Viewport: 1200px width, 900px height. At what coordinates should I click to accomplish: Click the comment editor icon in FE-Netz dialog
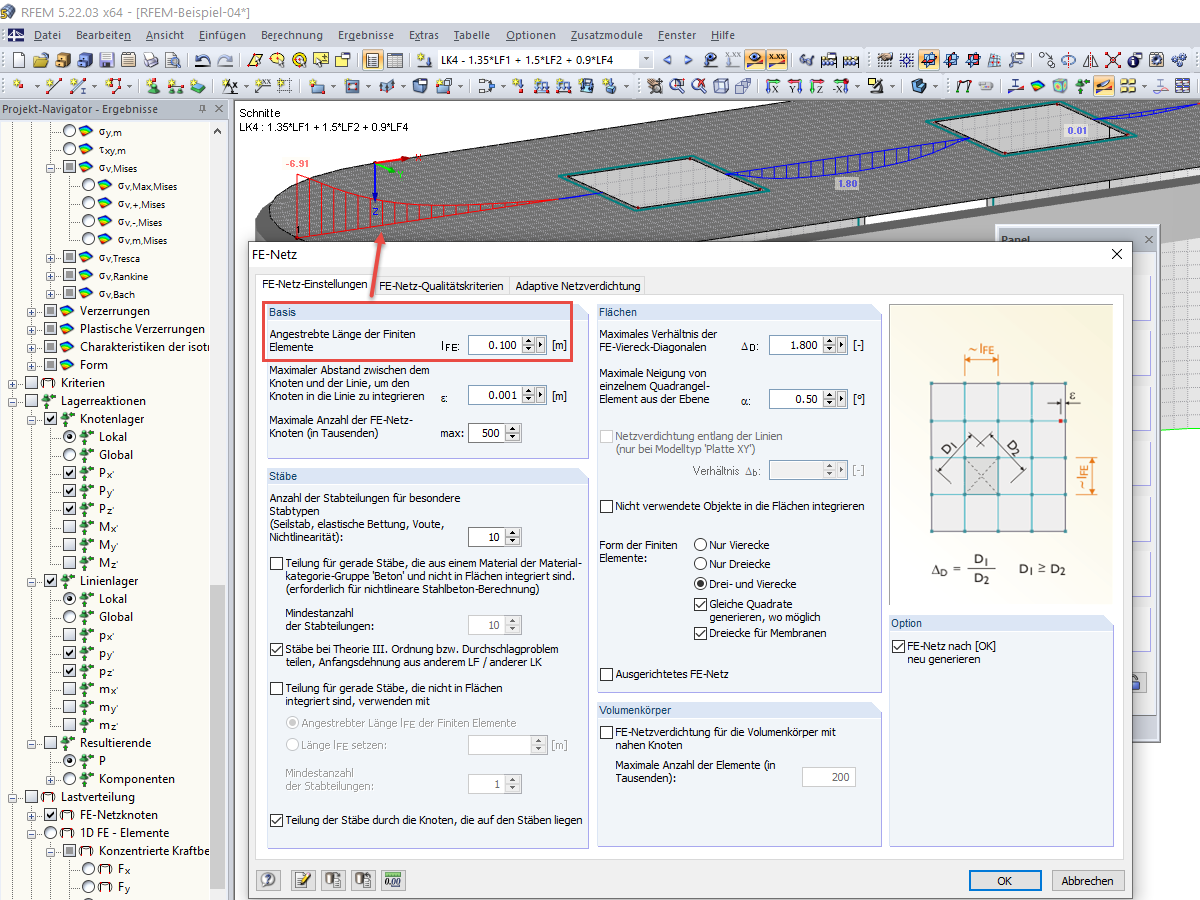pos(303,880)
